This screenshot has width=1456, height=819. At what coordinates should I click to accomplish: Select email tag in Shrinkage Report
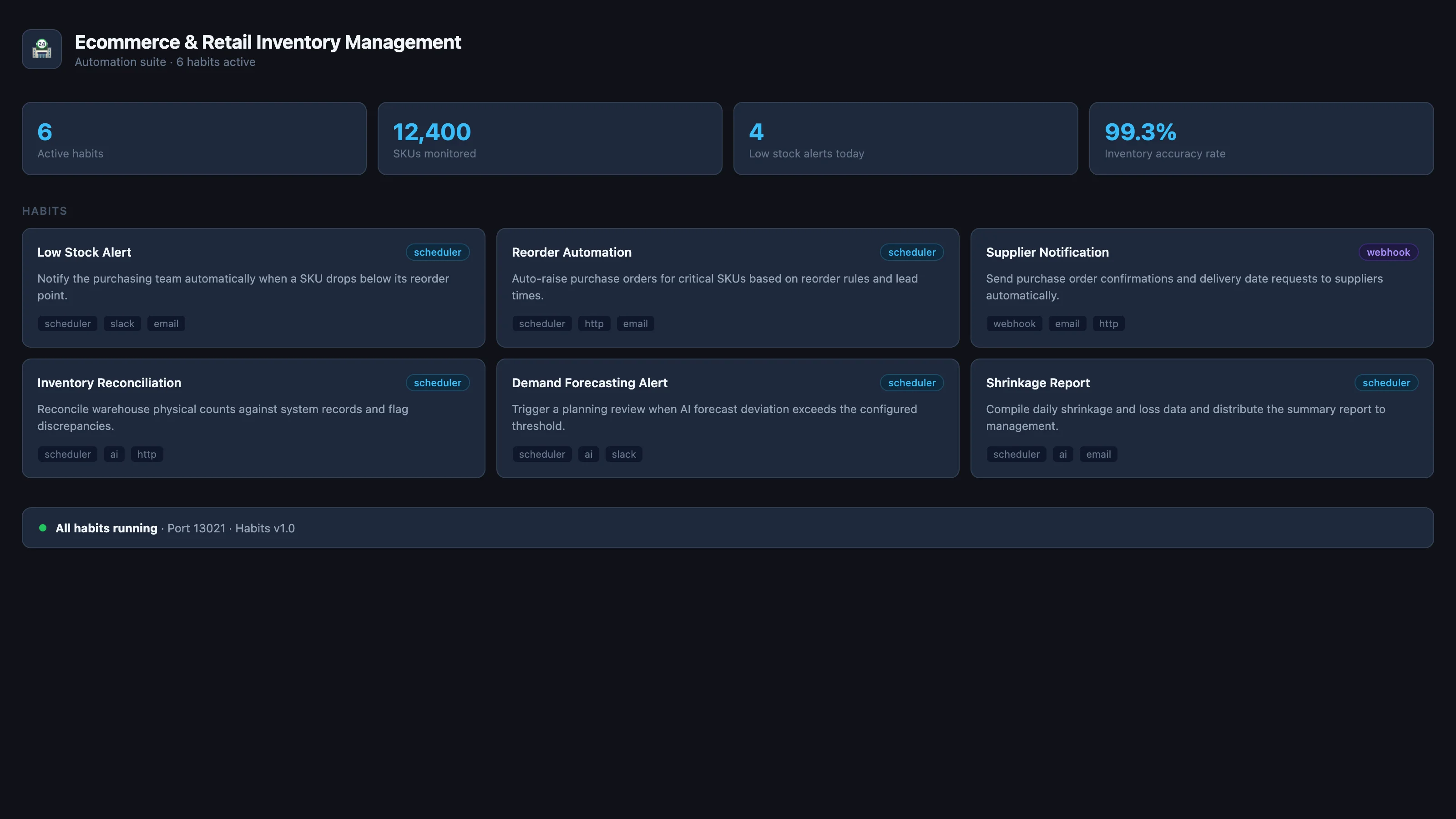[x=1098, y=455]
